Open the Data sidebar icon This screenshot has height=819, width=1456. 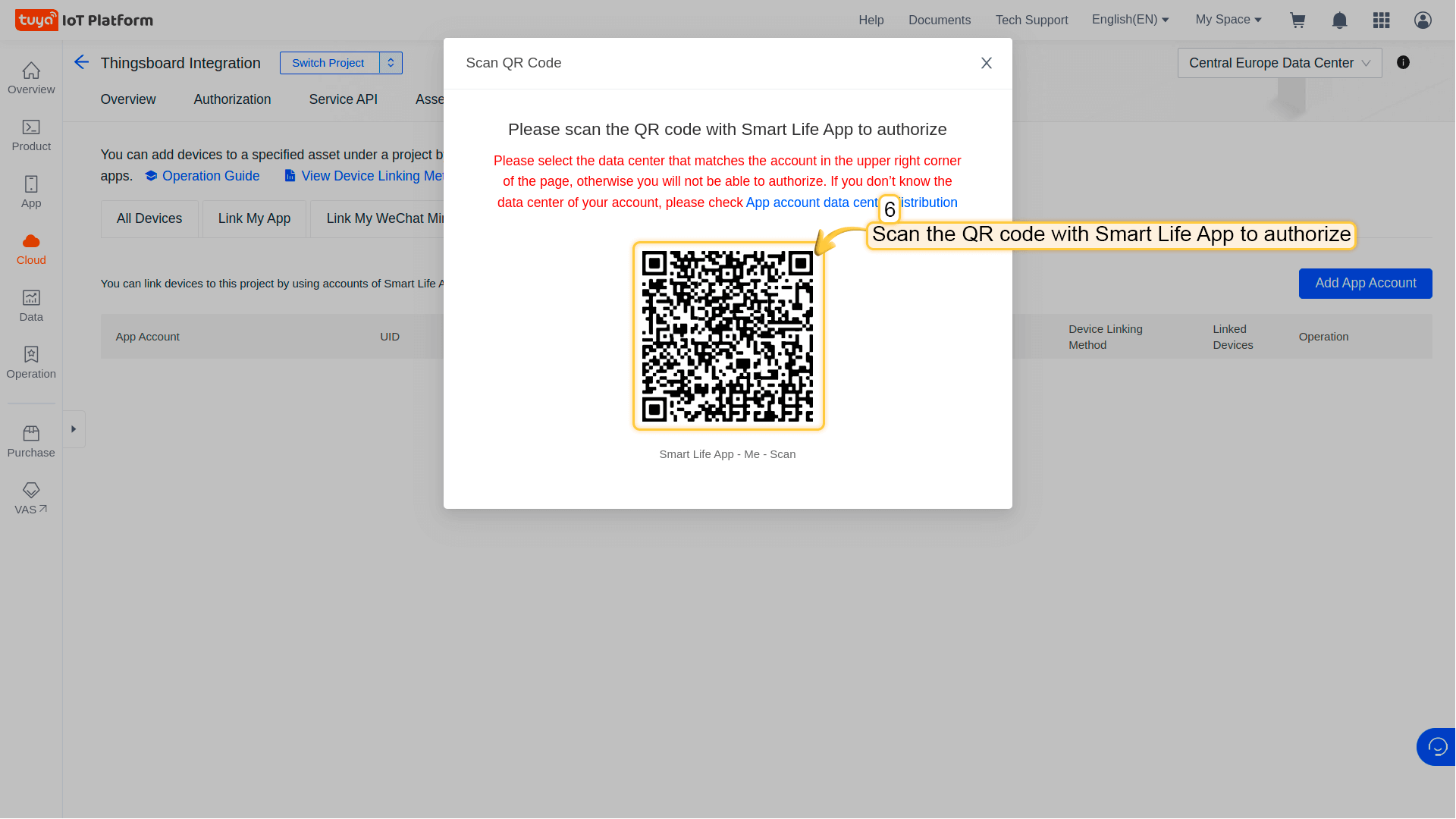31,306
